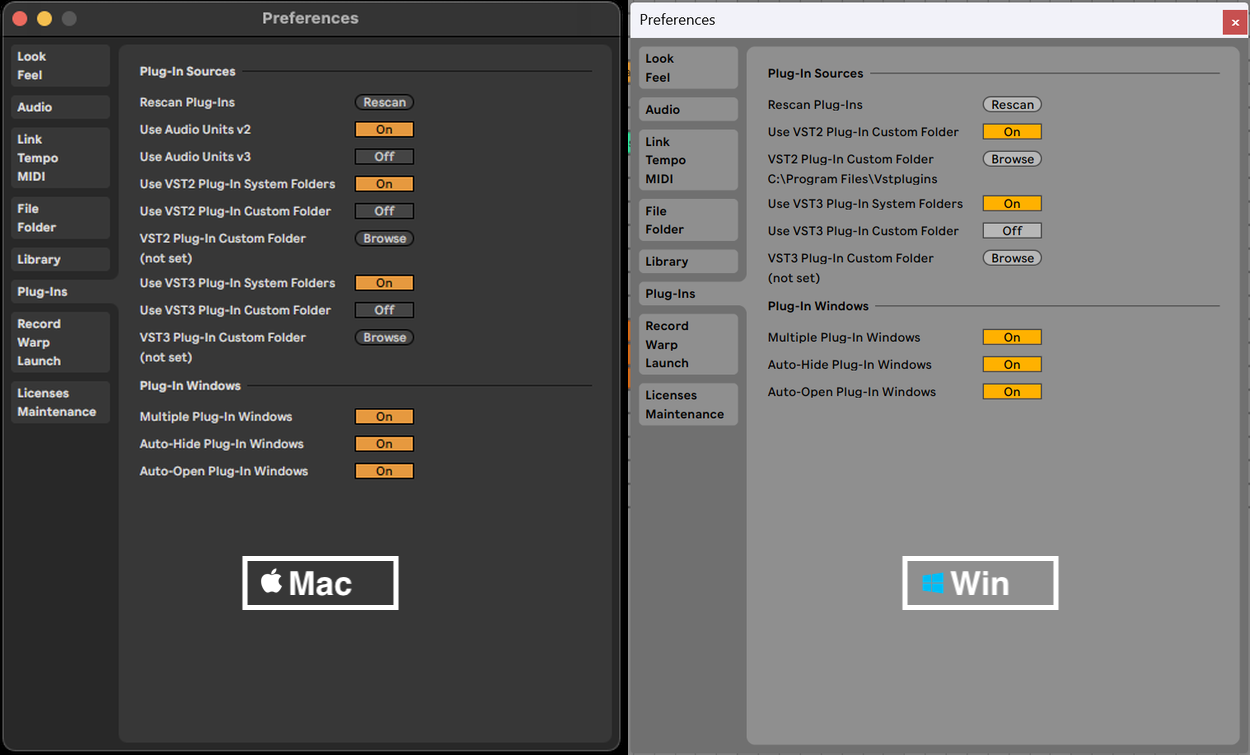Turn off Auto-Open Plug-In Windows on Mac
1250x755 pixels.
click(384, 471)
